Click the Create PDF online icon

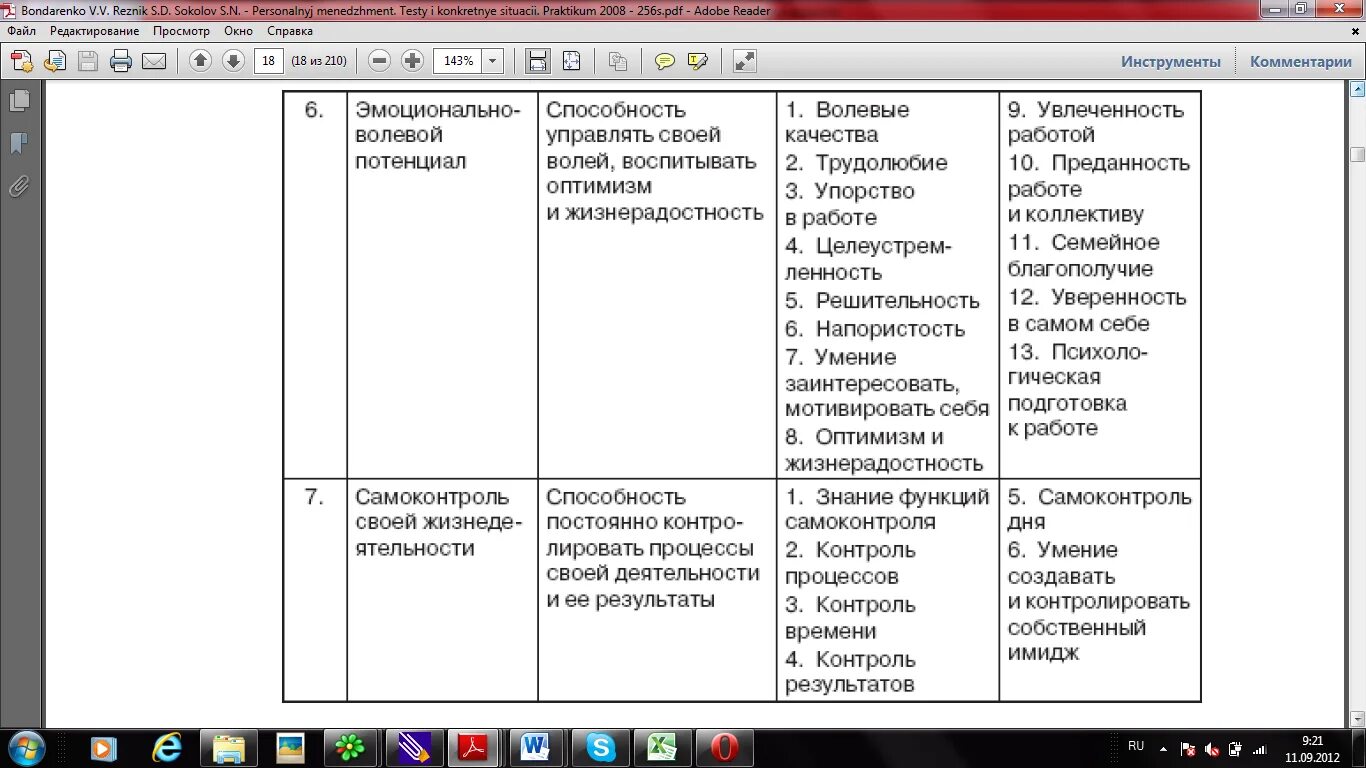coord(22,61)
